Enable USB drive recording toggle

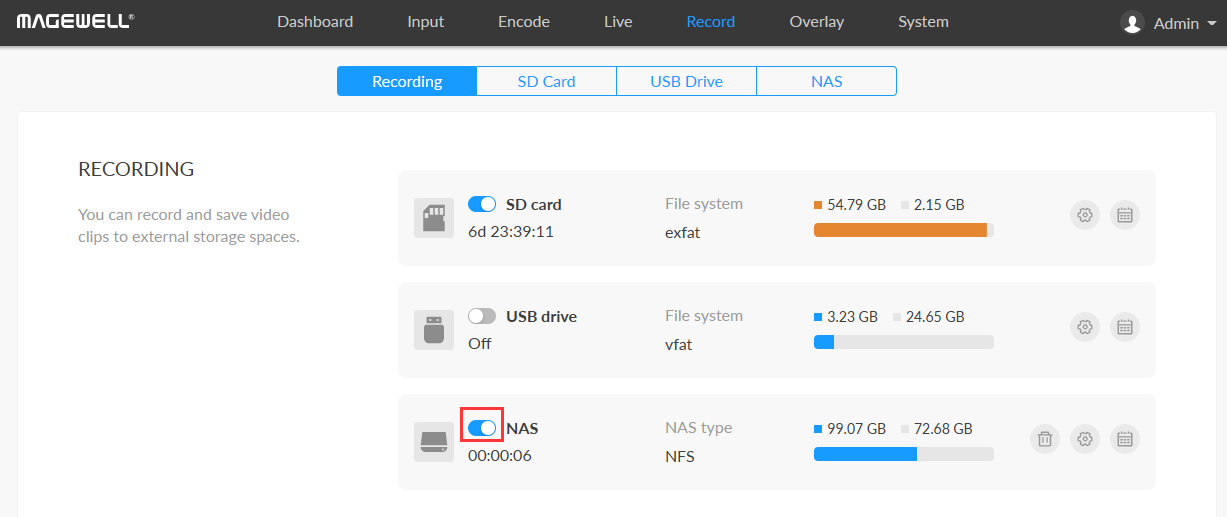482,316
